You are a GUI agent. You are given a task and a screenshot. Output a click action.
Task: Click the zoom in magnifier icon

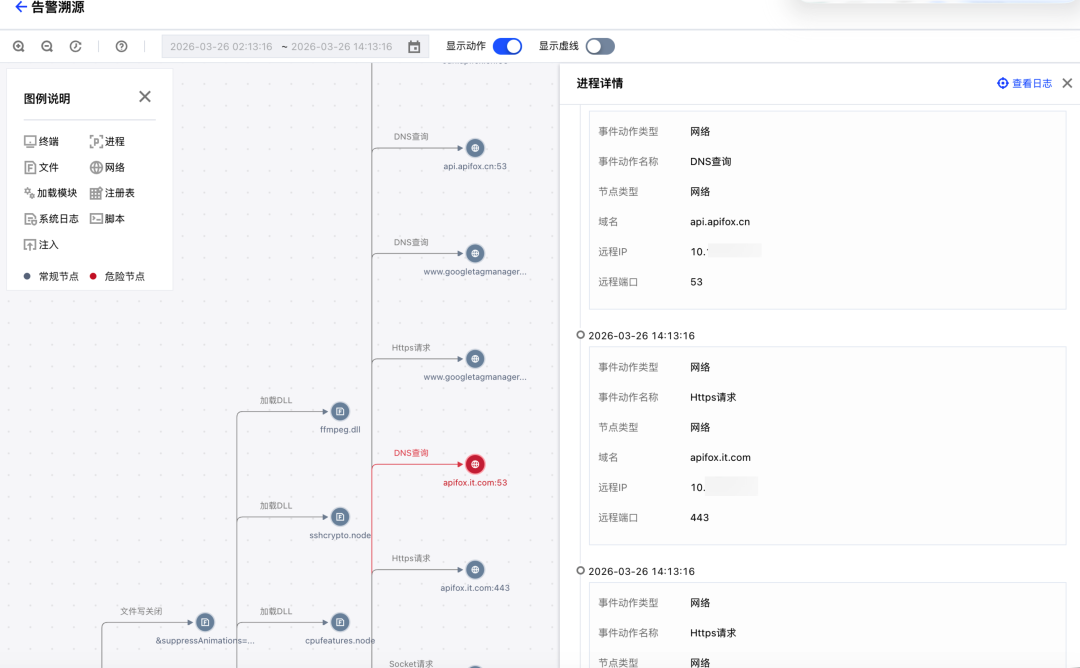tap(19, 46)
